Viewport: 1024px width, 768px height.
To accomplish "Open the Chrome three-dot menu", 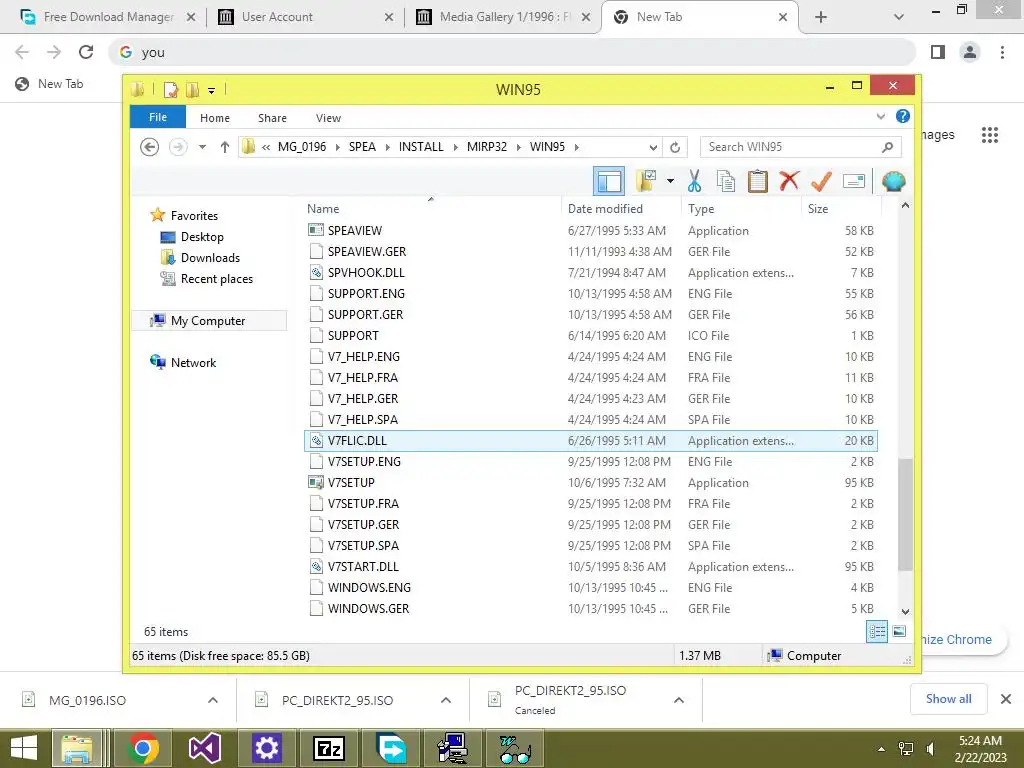I will 1002,52.
